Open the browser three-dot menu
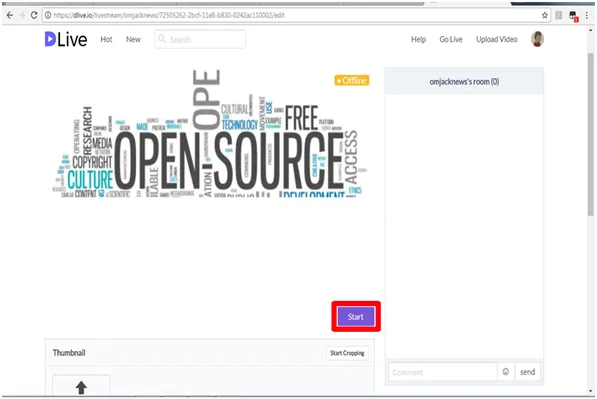Viewport: 597px width, 399px height. tap(587, 15)
